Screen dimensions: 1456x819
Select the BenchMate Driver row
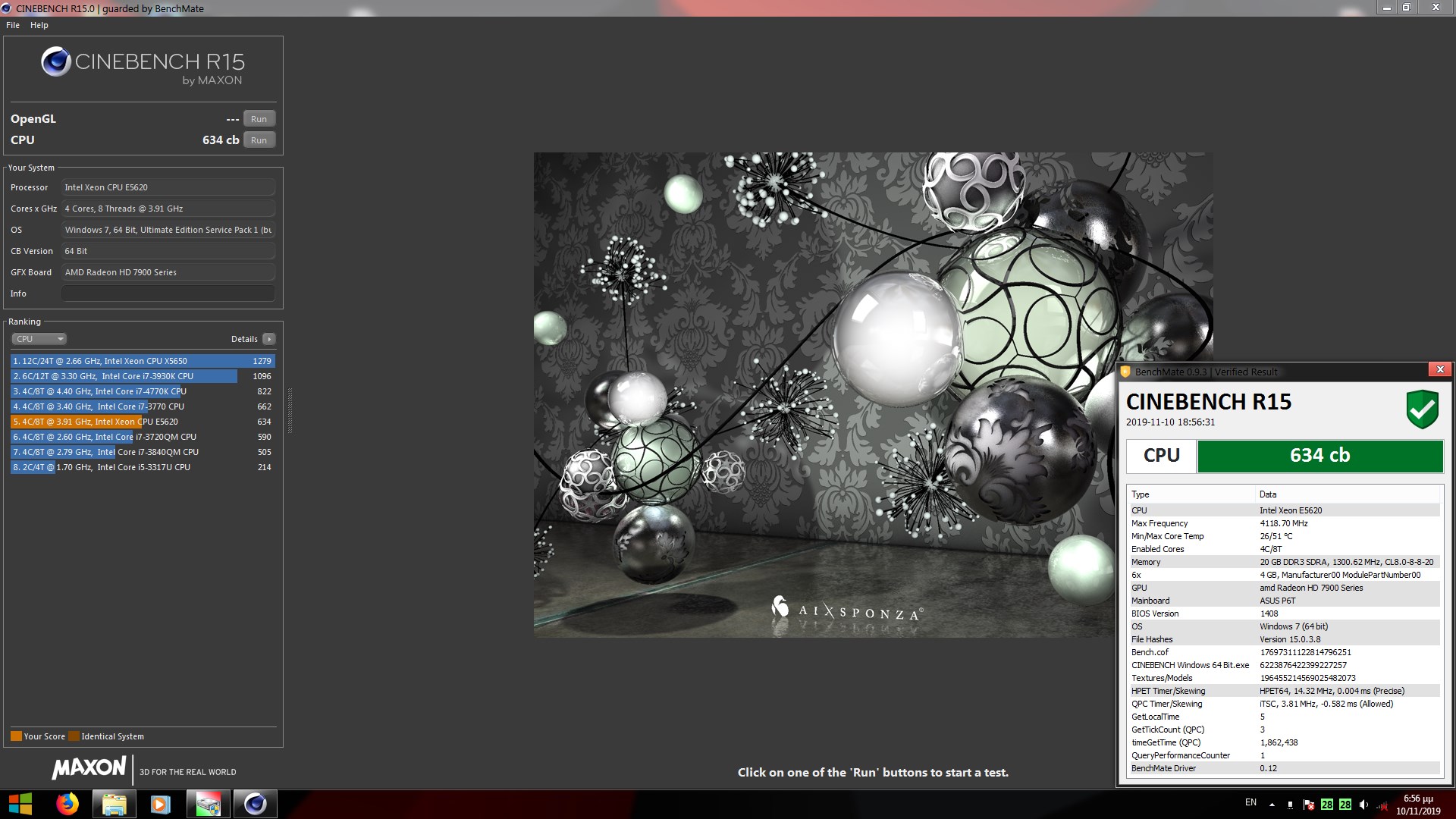[x=1284, y=768]
